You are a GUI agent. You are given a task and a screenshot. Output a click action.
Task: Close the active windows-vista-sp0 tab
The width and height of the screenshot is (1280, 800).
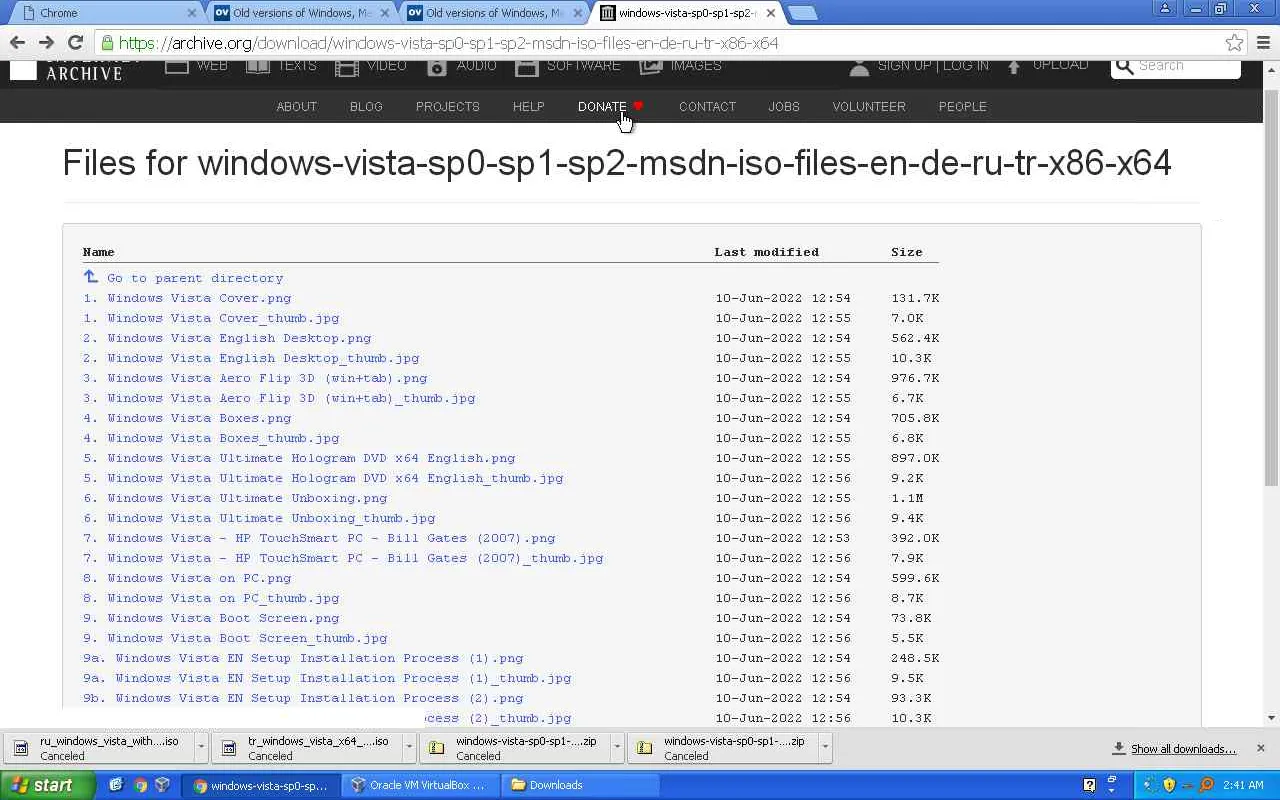point(770,13)
